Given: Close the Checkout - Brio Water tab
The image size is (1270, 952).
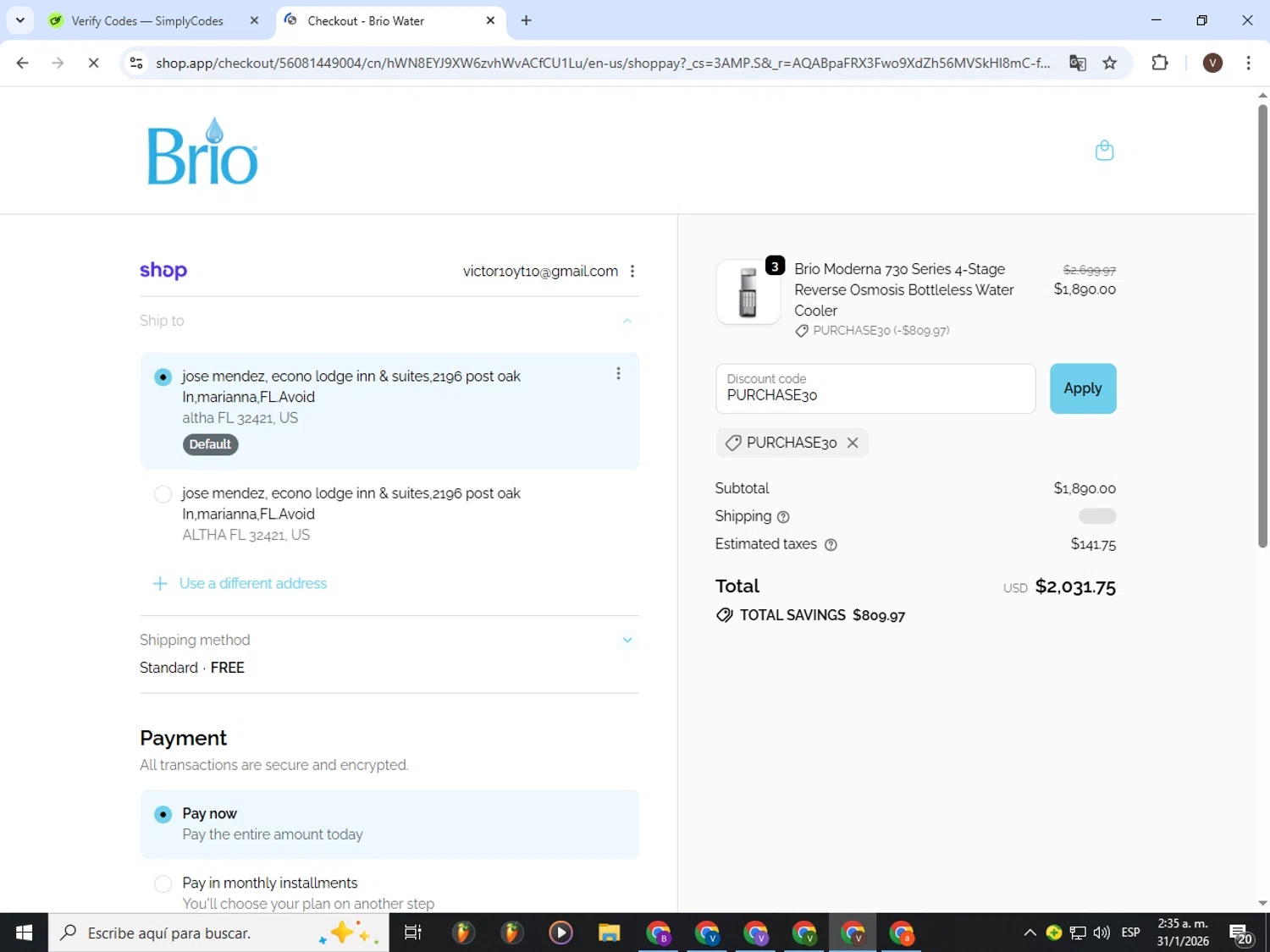Looking at the screenshot, I should [x=490, y=20].
